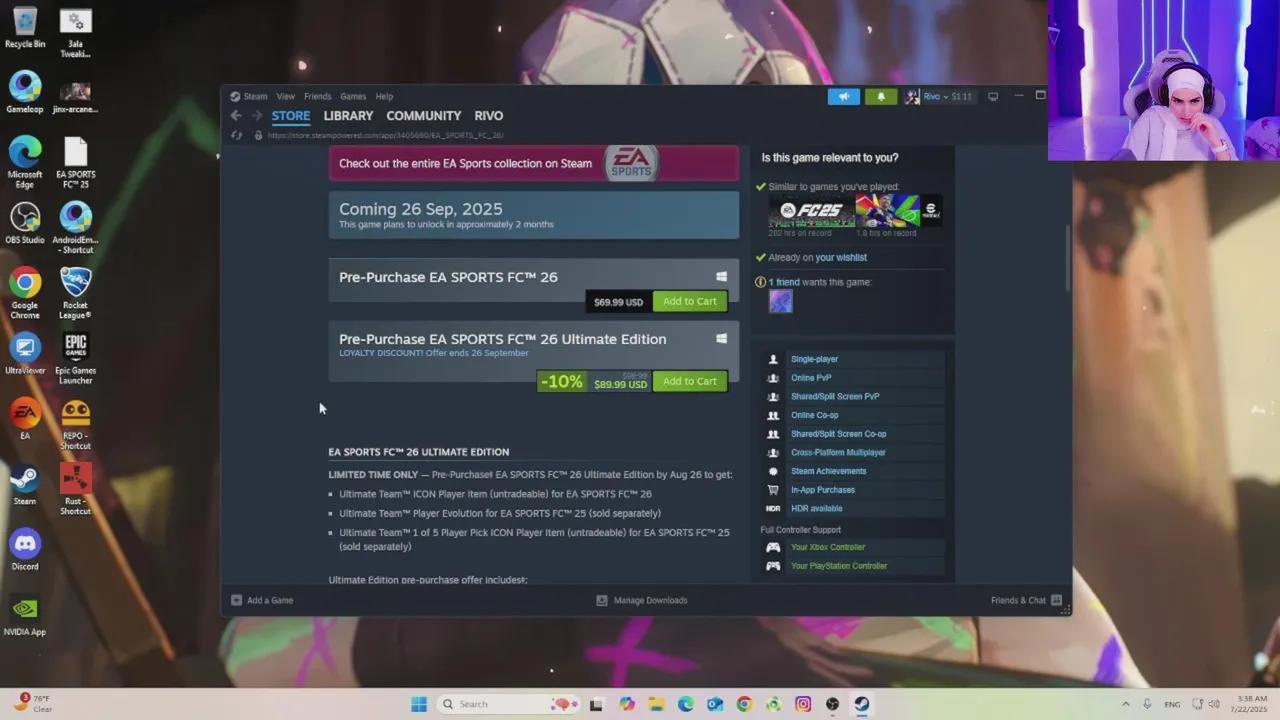This screenshot has height=720, width=1280.
Task: Click Shared/Split Screen PvP feature link
Action: [835, 396]
